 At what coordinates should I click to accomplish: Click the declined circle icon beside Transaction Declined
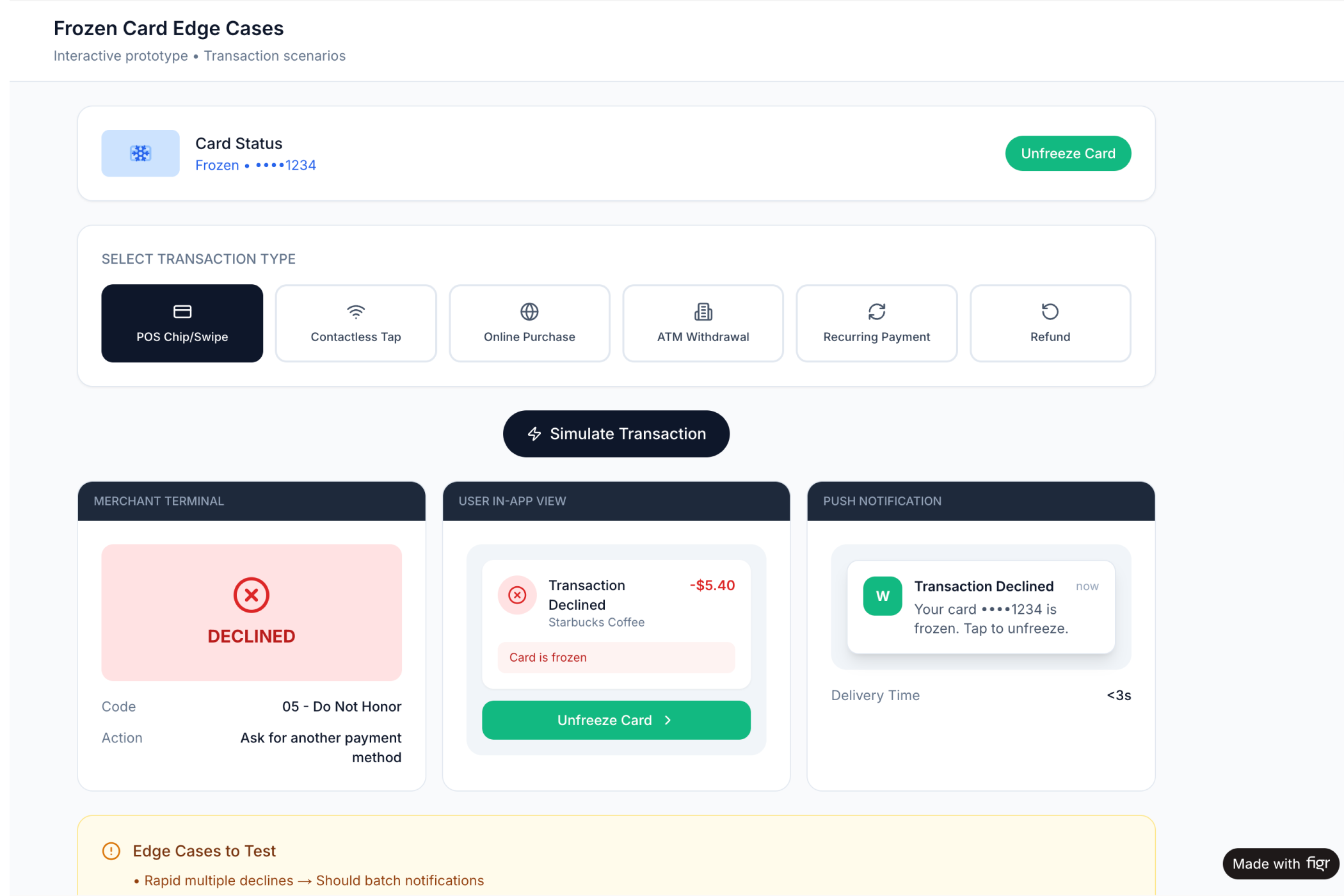point(517,595)
